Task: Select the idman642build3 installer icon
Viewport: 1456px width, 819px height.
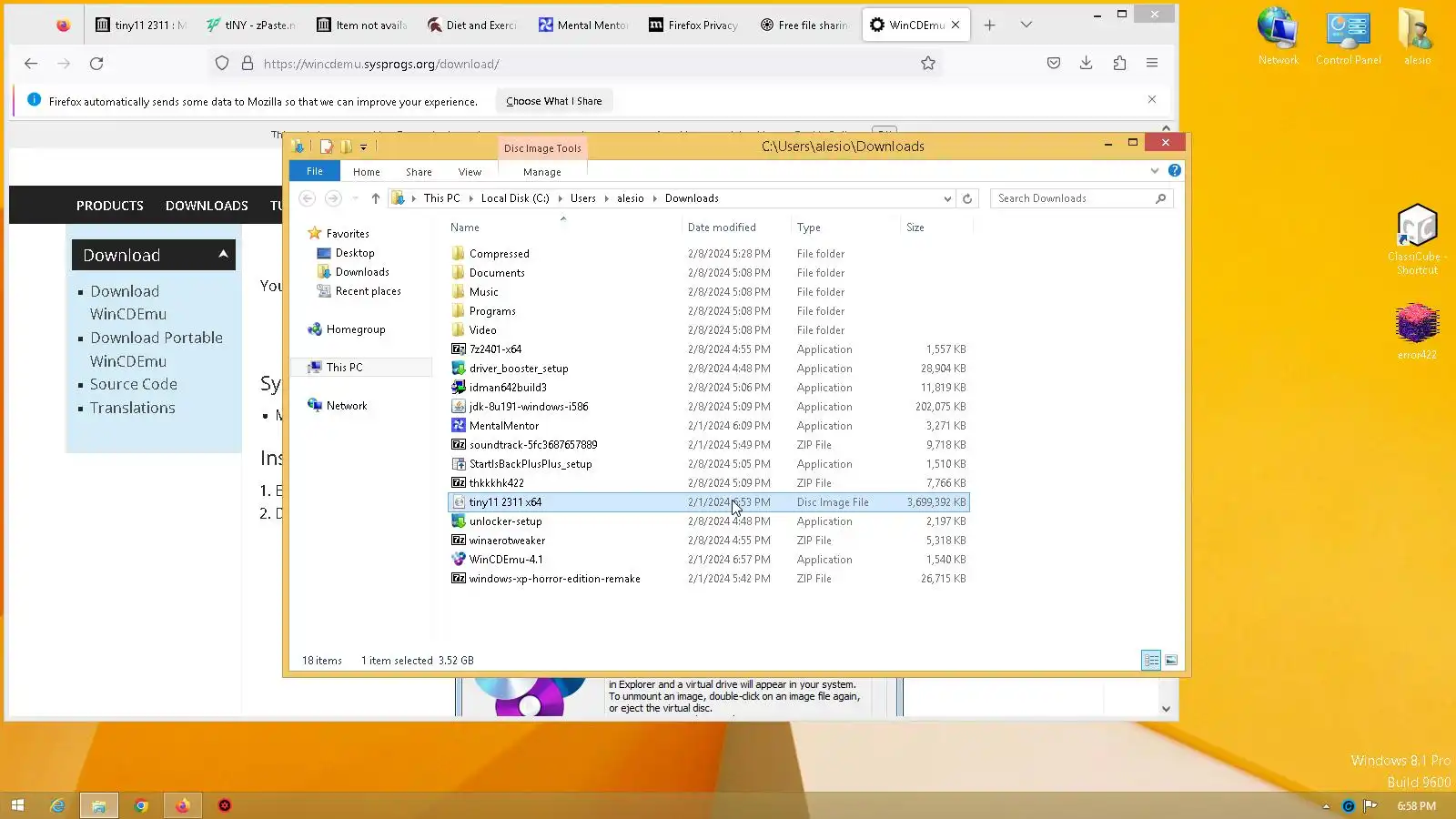Action: [x=459, y=388]
